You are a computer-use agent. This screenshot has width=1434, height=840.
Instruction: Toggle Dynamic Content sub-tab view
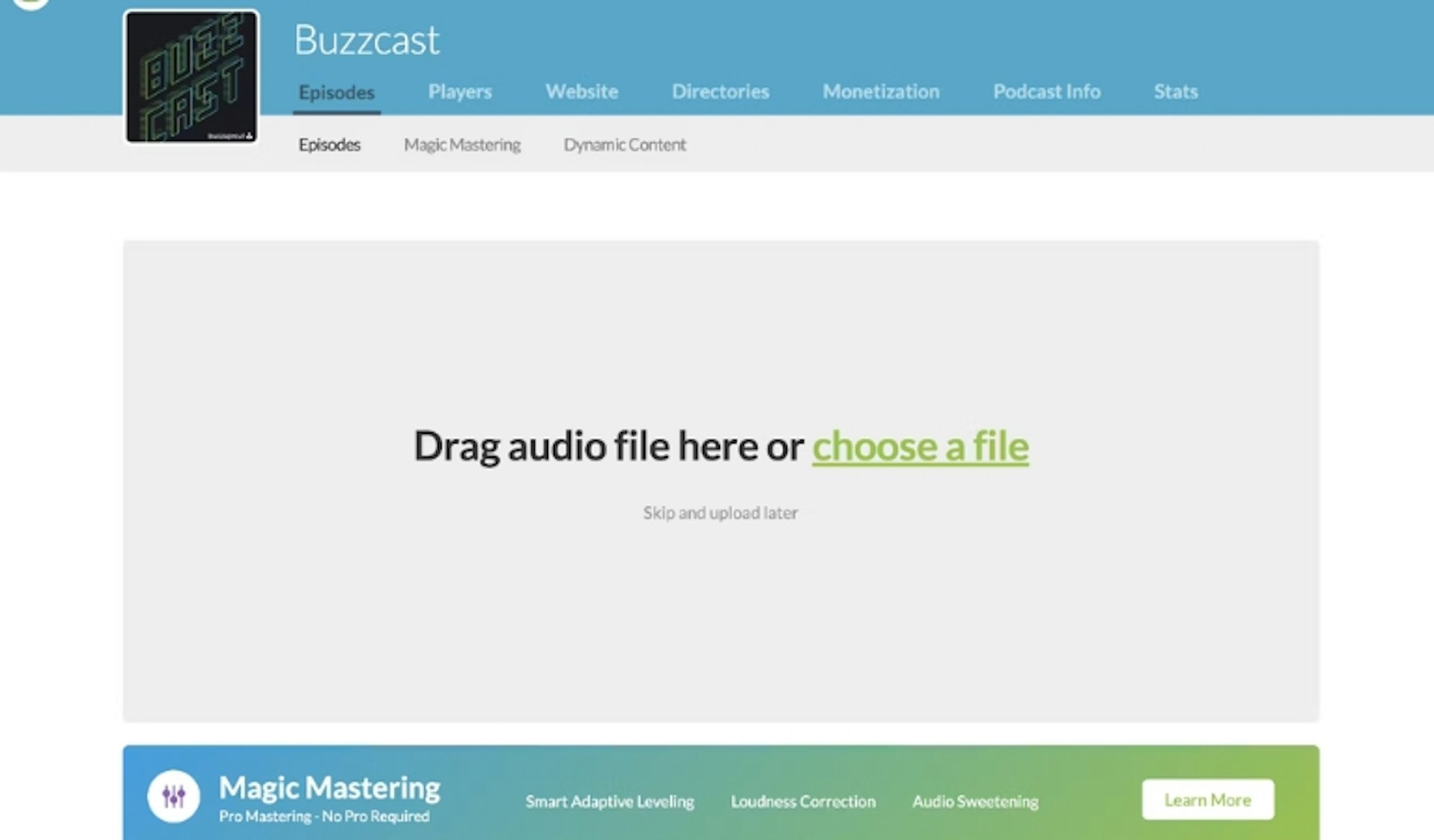pyautogui.click(x=625, y=144)
